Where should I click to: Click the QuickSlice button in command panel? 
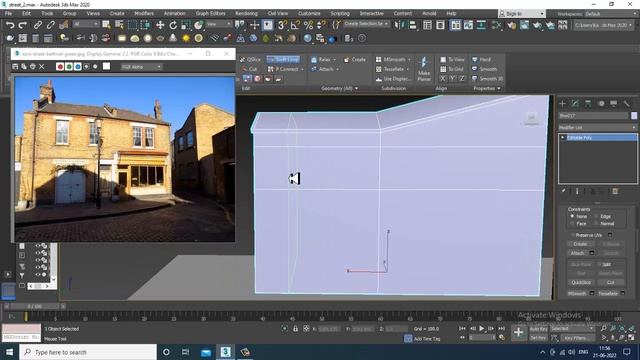(581, 282)
